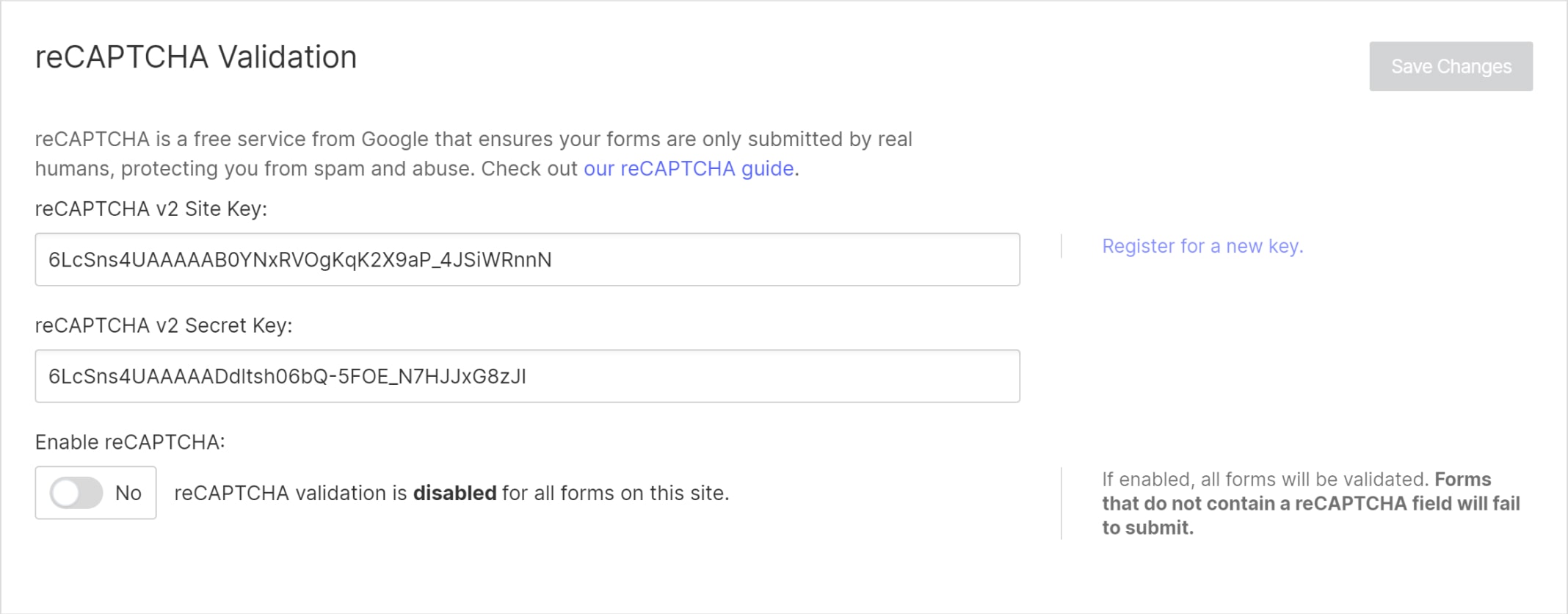Screen dimensions: 1568x614
Task: Click the disabled-state toggle switch
Action: click(x=77, y=493)
